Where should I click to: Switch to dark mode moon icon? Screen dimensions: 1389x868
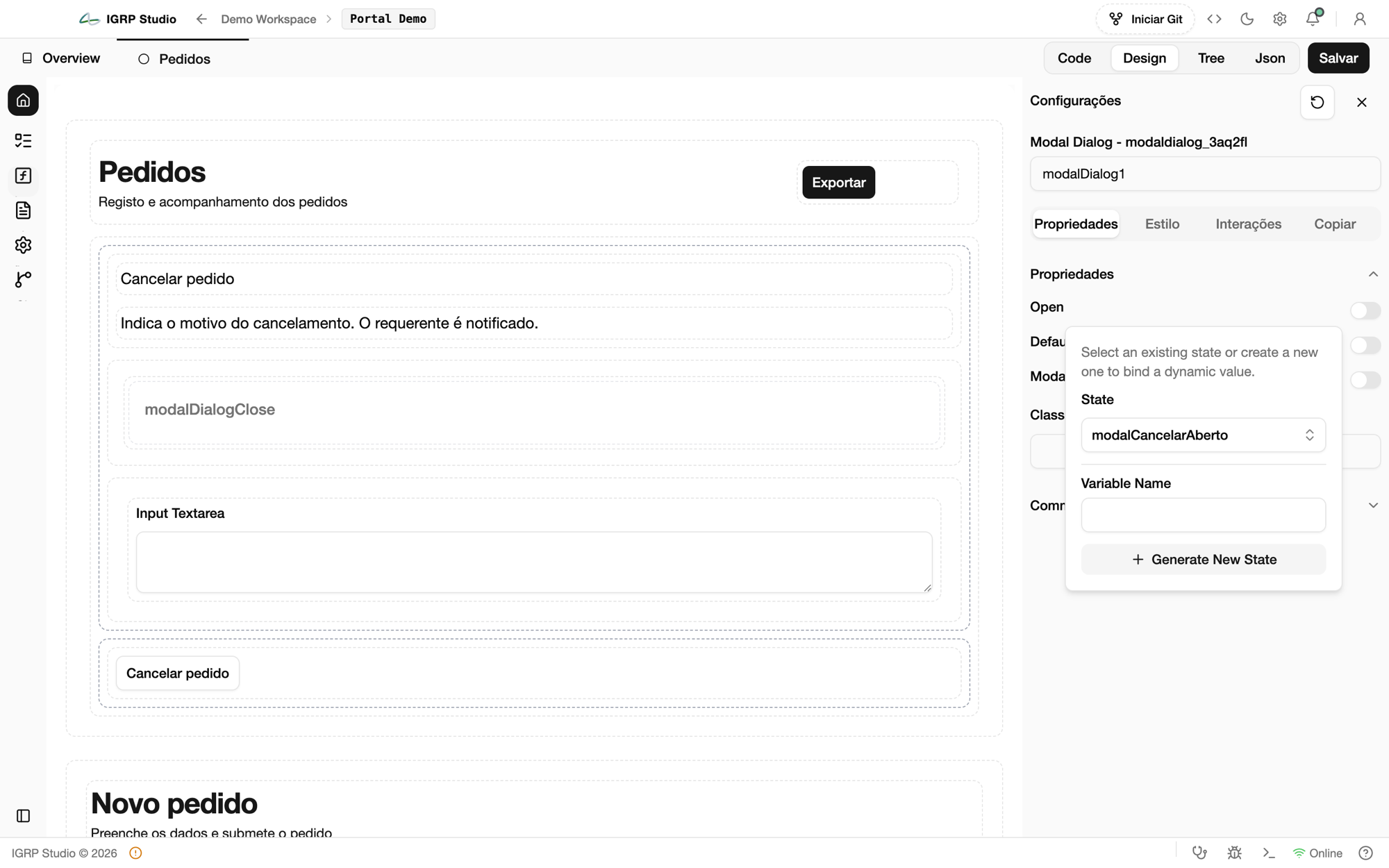pos(1247,19)
